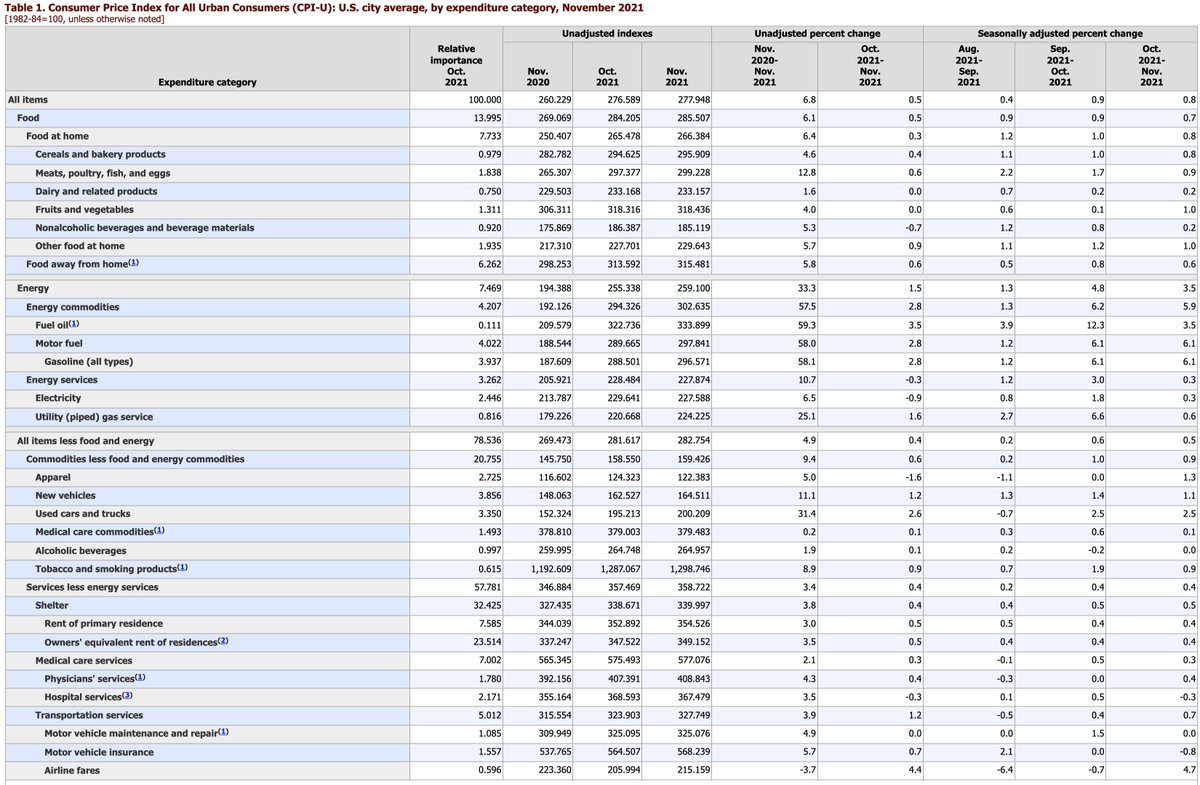Click the 'Other food at home' row label
The width and height of the screenshot is (1200, 785).
tap(80, 246)
